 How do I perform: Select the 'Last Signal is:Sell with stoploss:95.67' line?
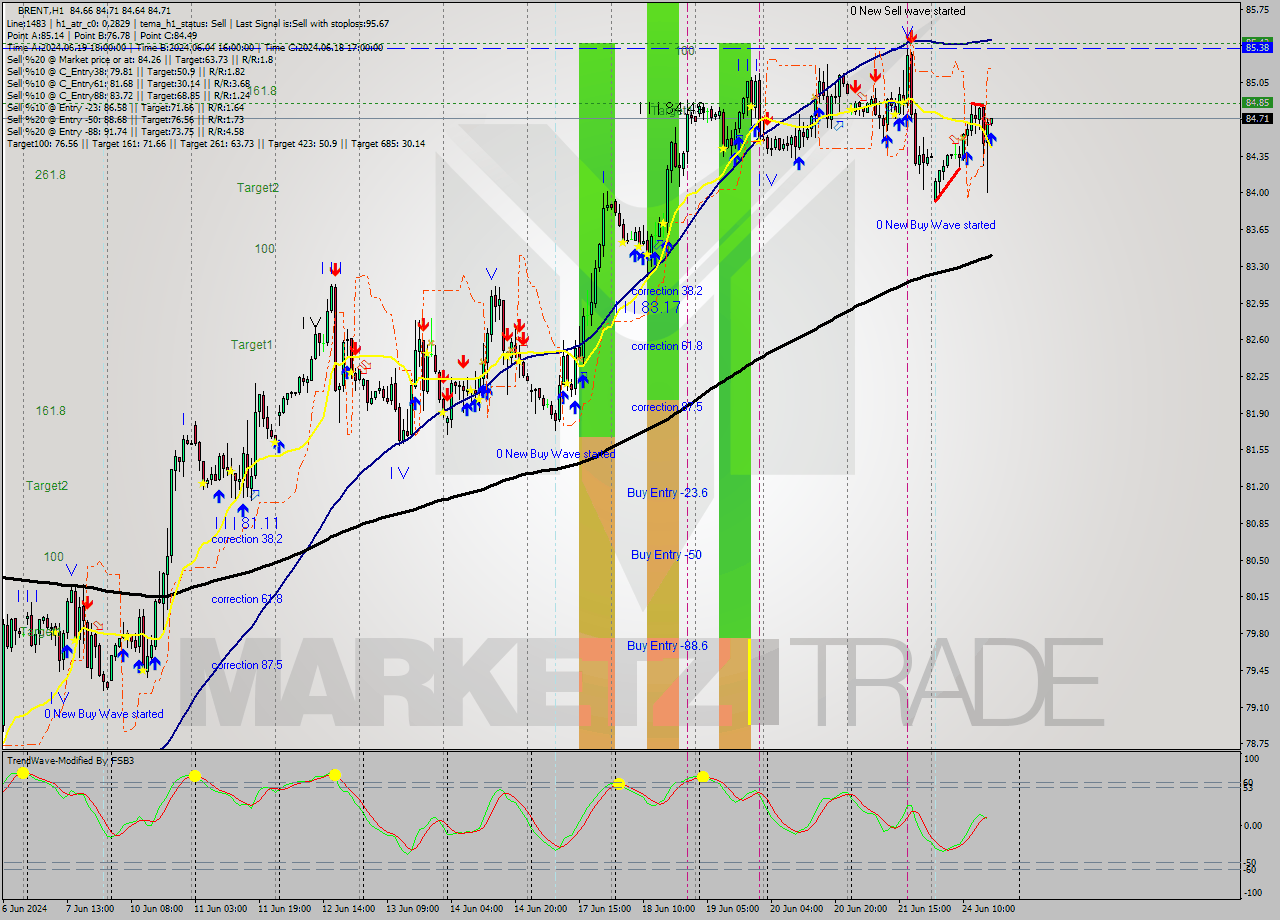[311, 23]
